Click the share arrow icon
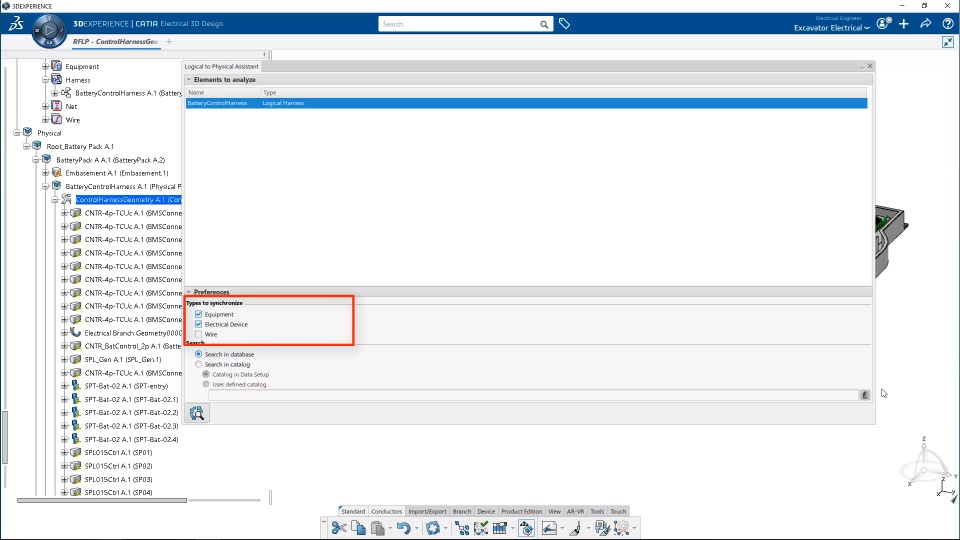 [x=926, y=24]
